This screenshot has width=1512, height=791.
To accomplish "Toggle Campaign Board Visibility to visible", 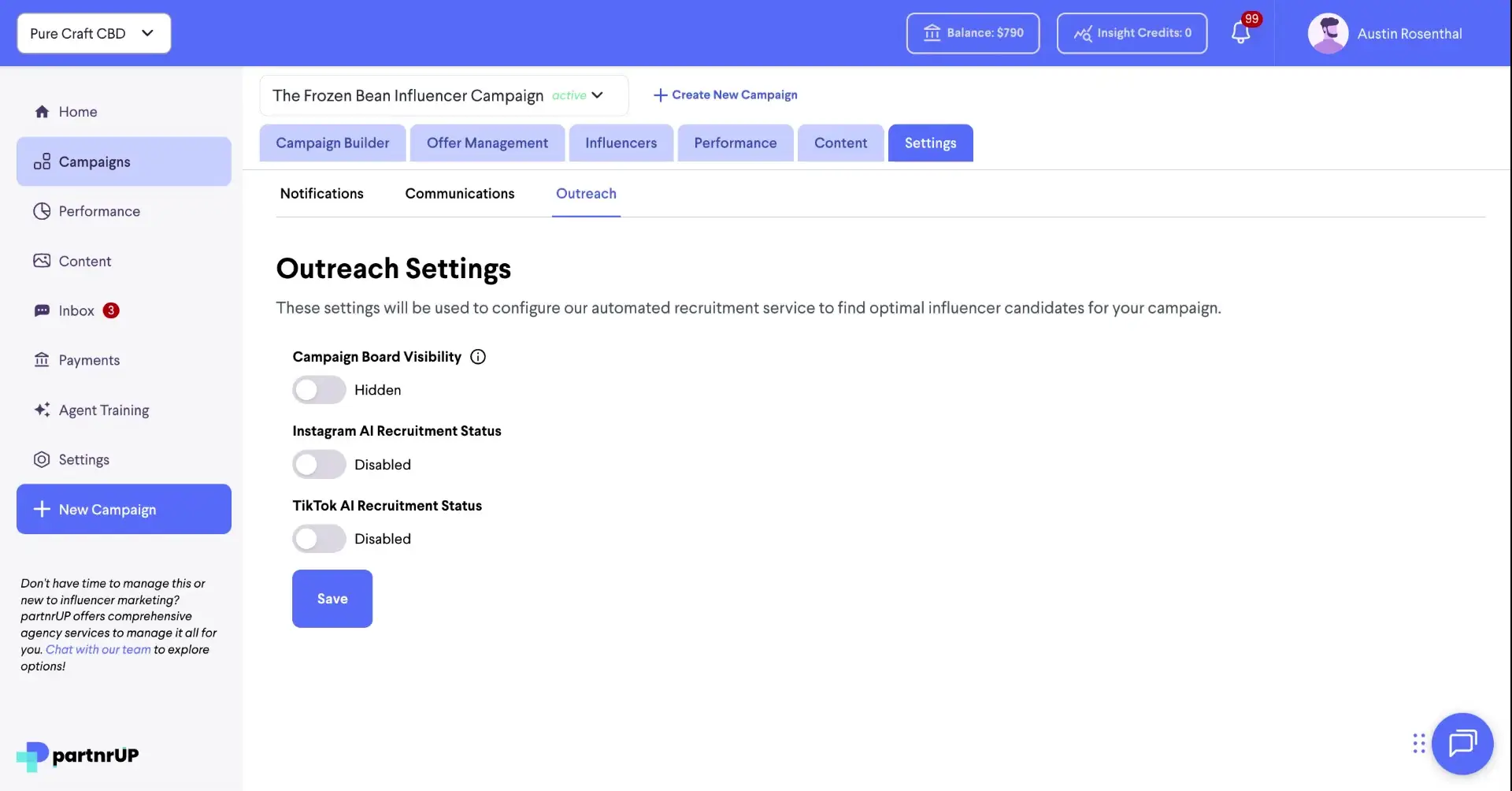I will point(318,389).
